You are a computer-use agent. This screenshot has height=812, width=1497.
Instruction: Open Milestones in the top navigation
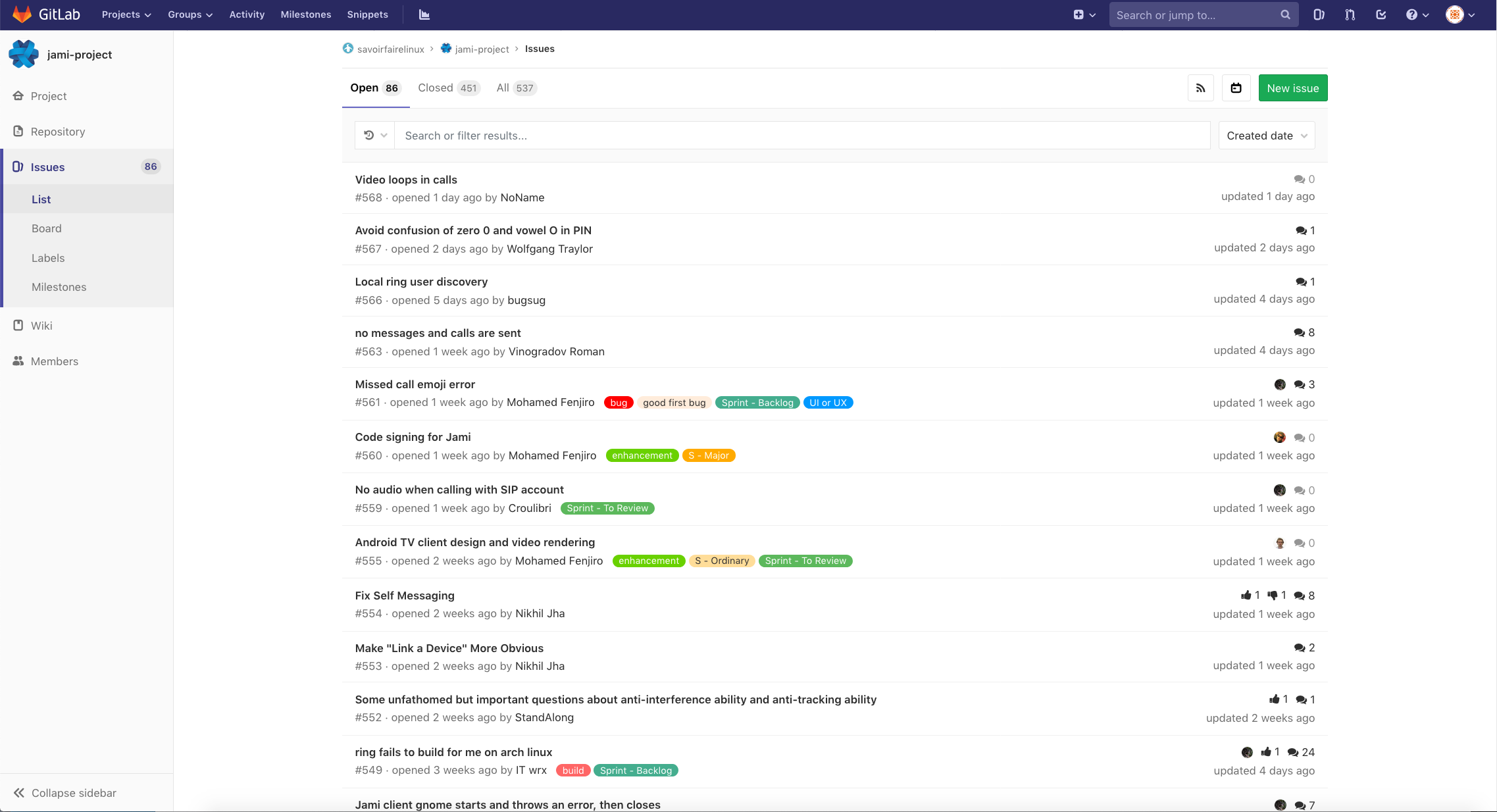click(x=306, y=14)
